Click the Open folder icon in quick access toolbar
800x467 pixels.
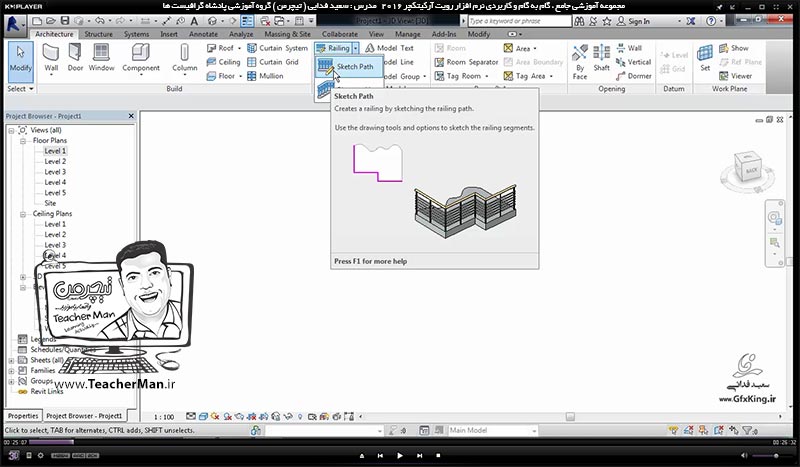click(51, 21)
